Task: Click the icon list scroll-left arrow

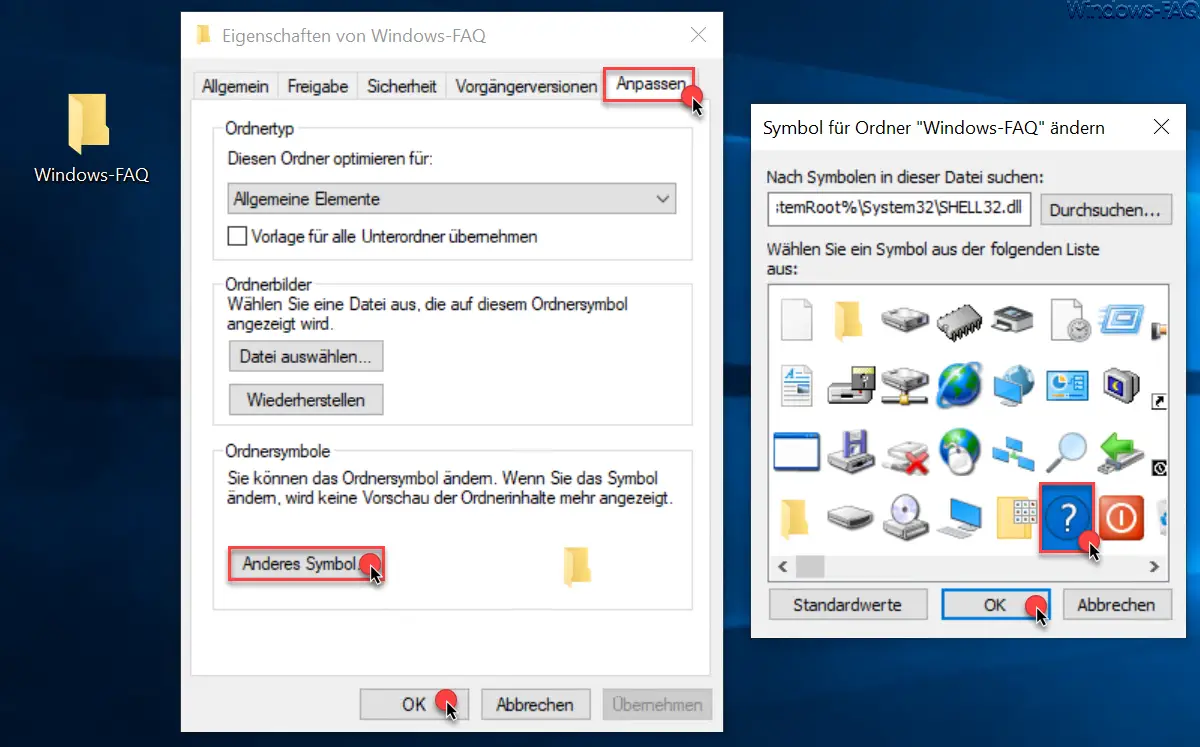Action: [x=784, y=567]
